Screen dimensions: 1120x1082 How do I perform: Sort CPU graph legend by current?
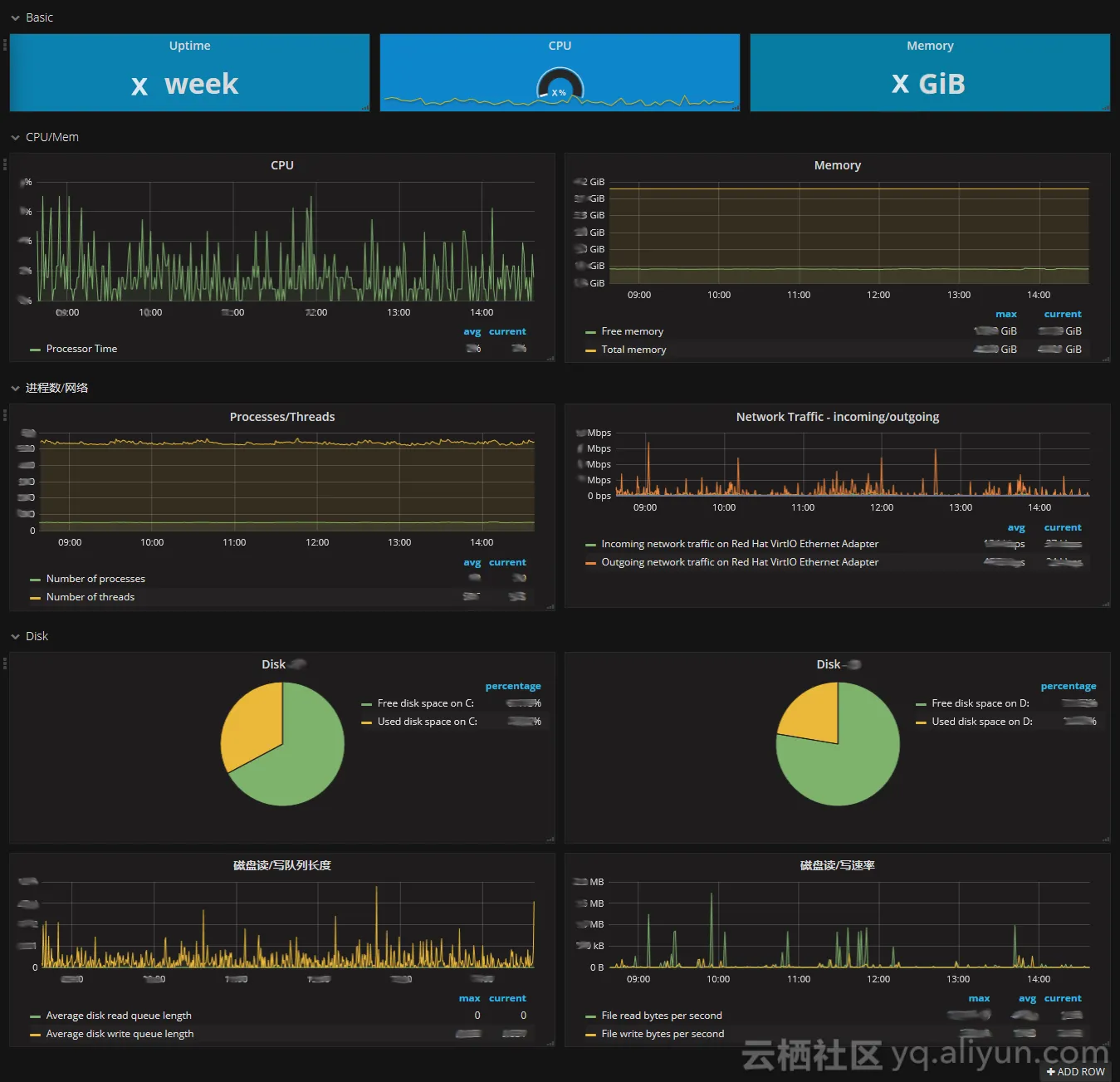pyautogui.click(x=507, y=331)
